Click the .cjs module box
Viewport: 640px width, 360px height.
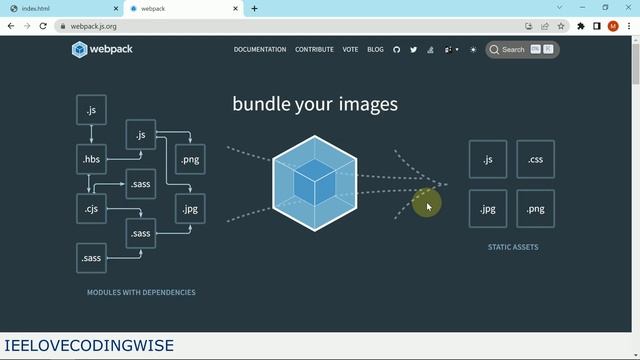91,209
